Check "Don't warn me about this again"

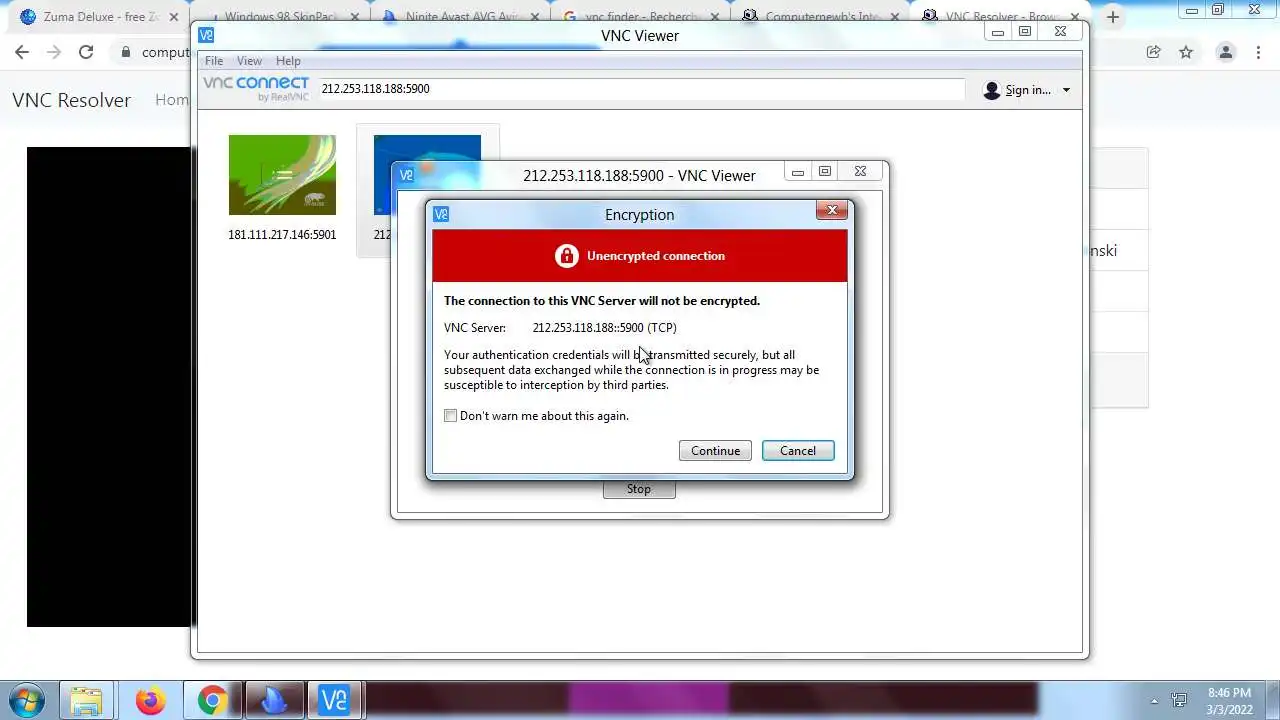point(450,416)
